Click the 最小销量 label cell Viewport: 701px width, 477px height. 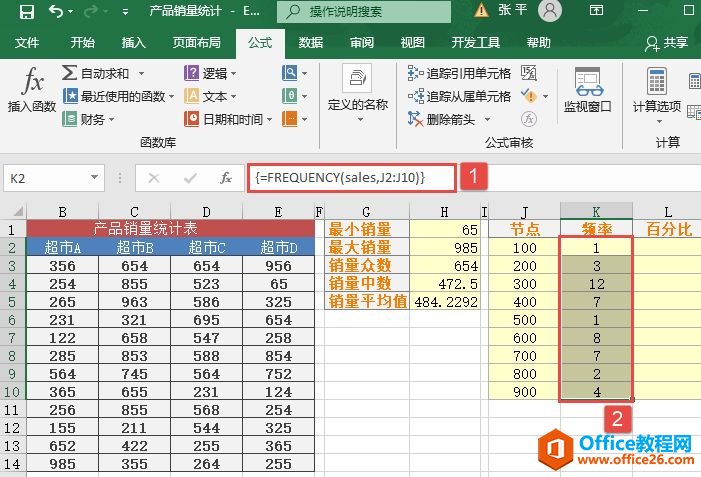click(367, 229)
